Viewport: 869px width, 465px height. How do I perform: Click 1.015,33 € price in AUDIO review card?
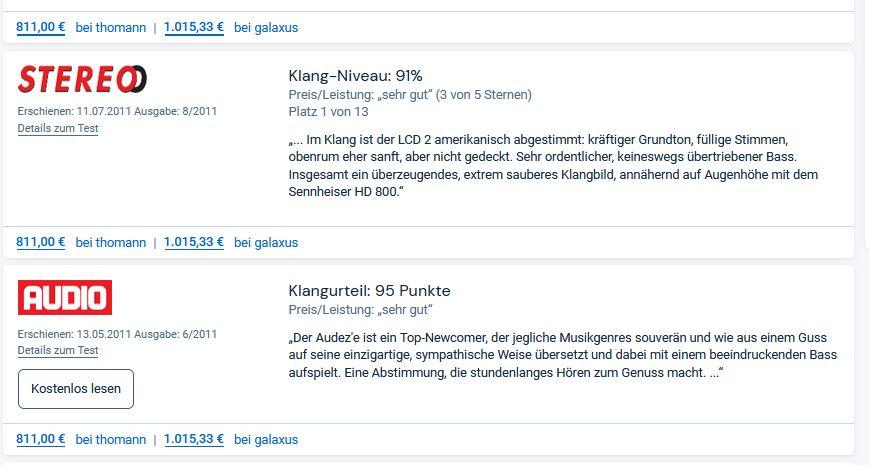(194, 439)
